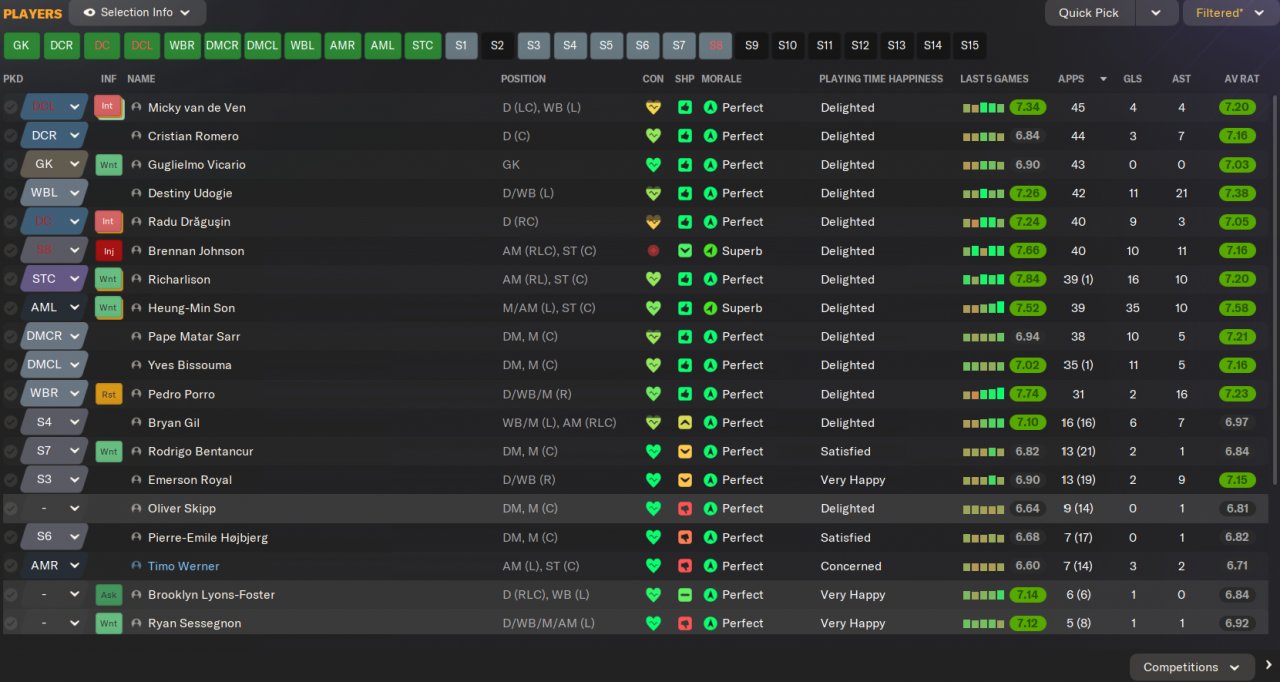Click the Quick Pick button

tap(1089, 13)
